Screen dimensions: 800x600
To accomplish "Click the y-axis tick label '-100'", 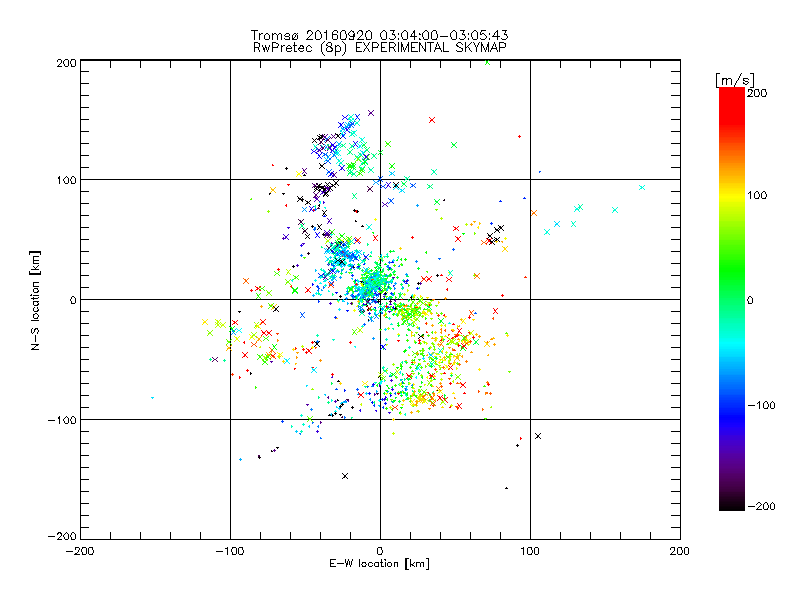I will click(x=62, y=420).
